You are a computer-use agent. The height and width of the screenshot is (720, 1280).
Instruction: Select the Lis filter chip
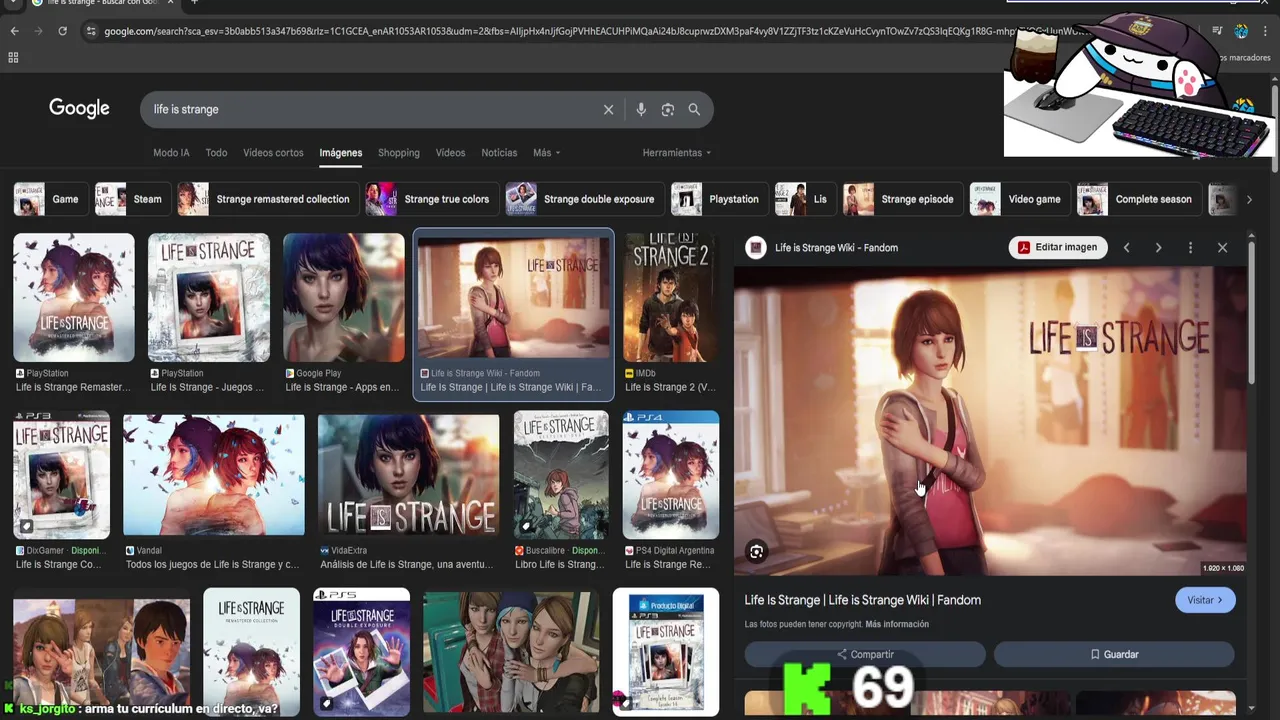point(804,199)
